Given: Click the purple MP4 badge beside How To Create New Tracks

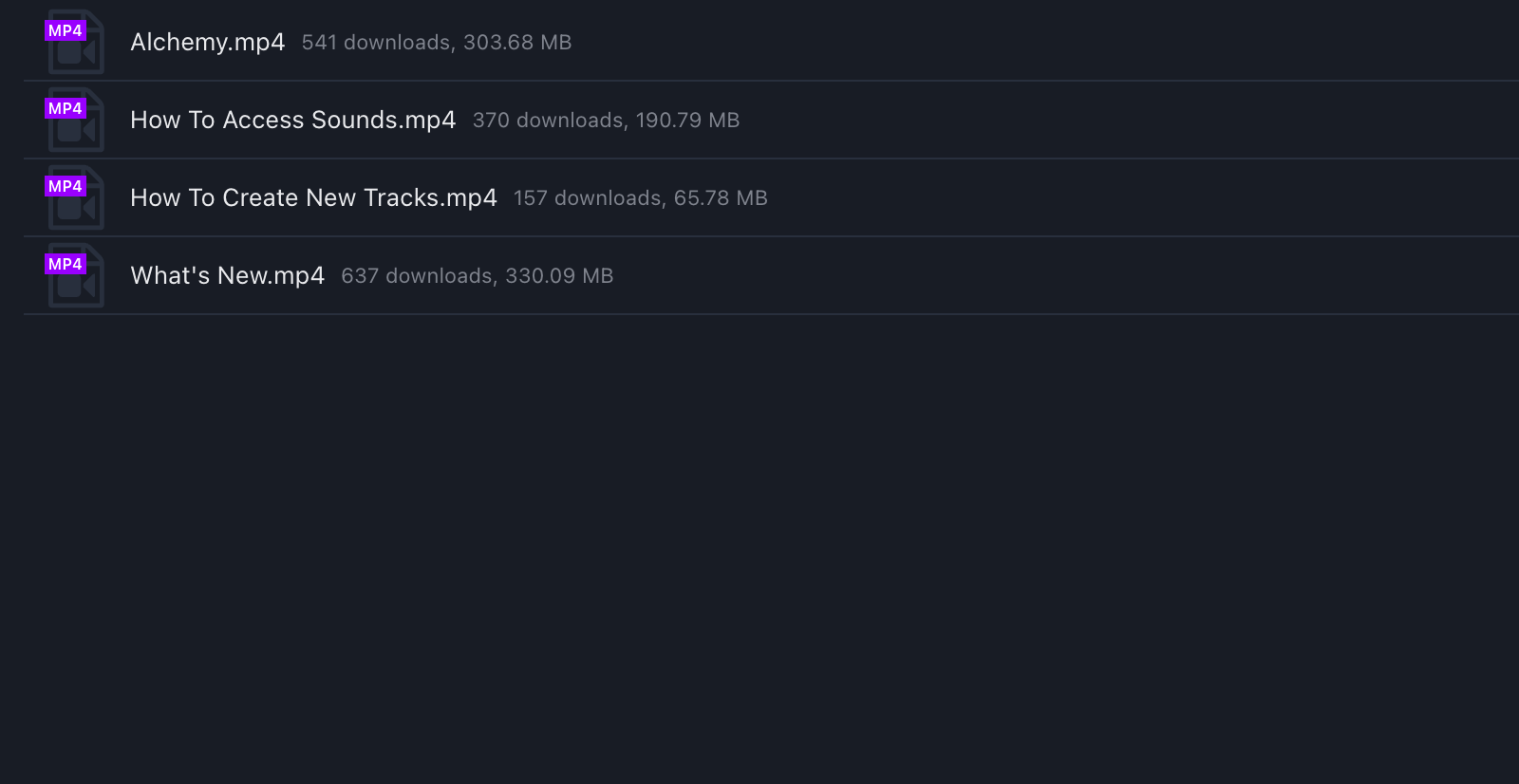Looking at the screenshot, I should 66,186.
